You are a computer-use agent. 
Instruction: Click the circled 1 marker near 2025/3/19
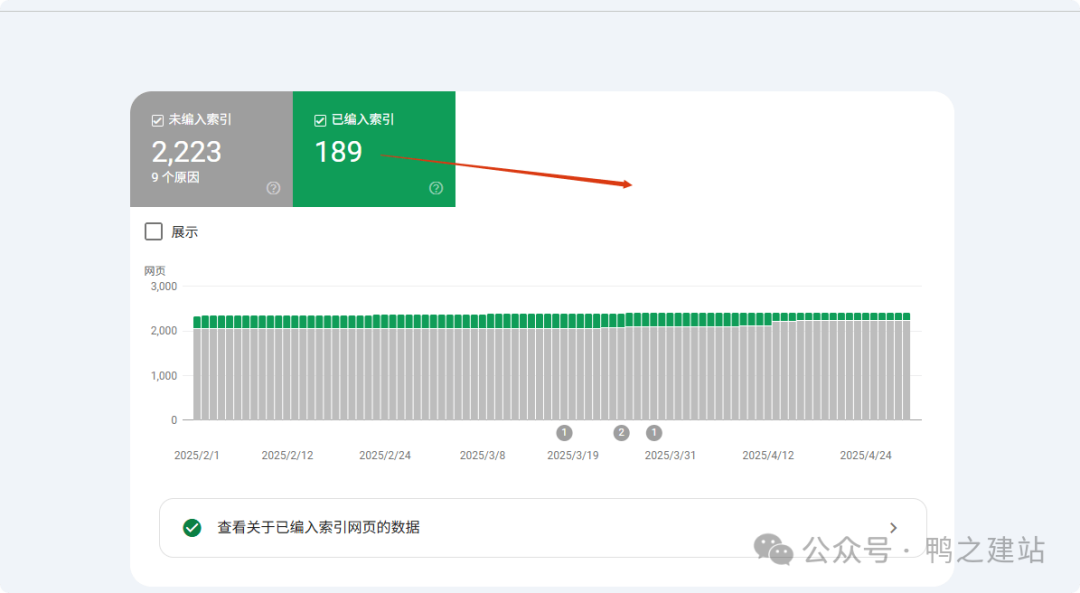(564, 433)
